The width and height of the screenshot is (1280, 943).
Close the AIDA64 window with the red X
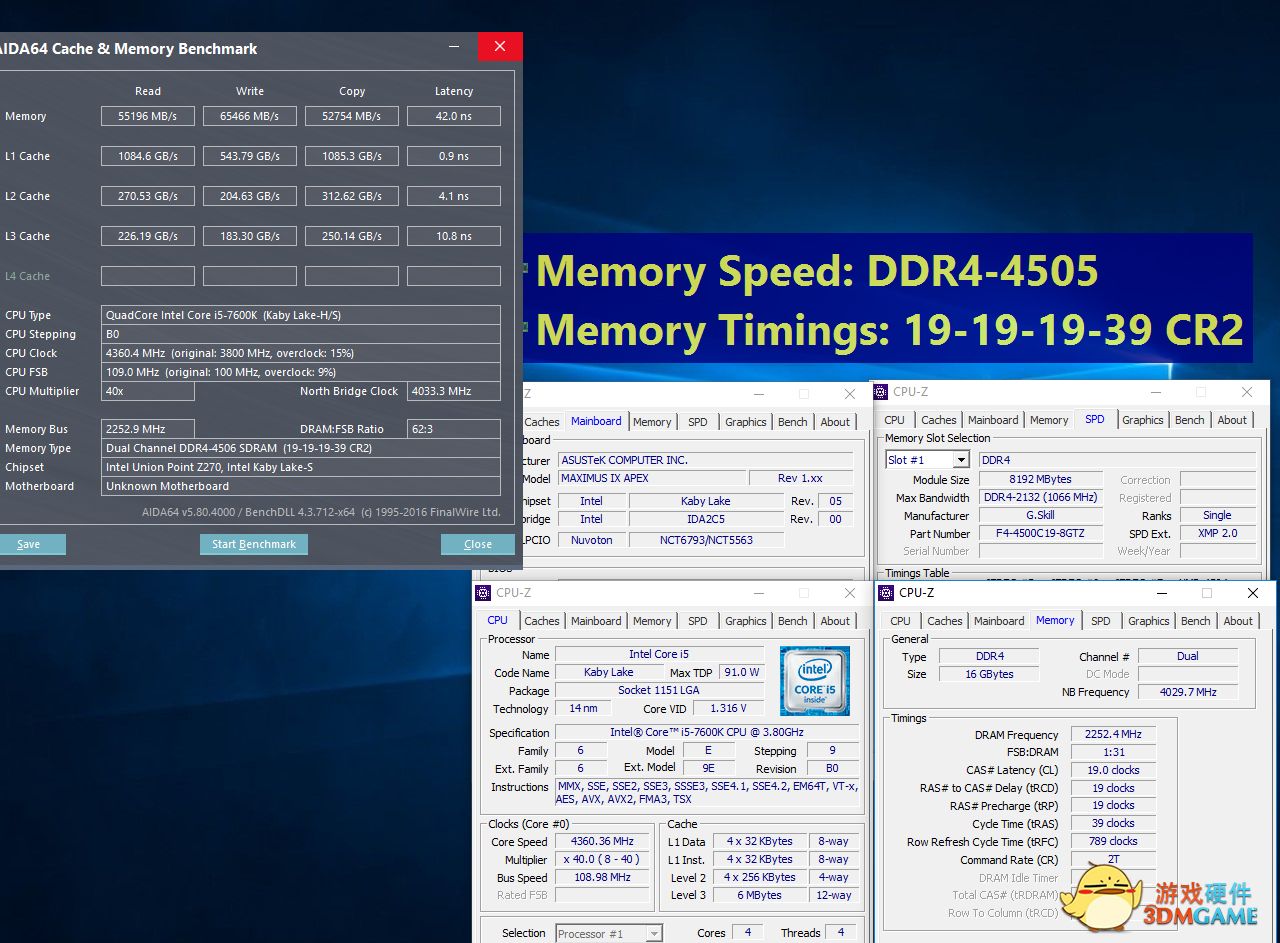tap(500, 47)
